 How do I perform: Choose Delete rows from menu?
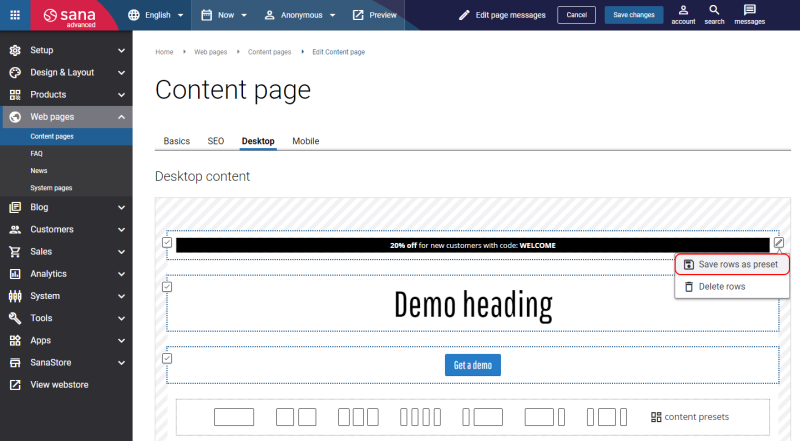click(732, 286)
